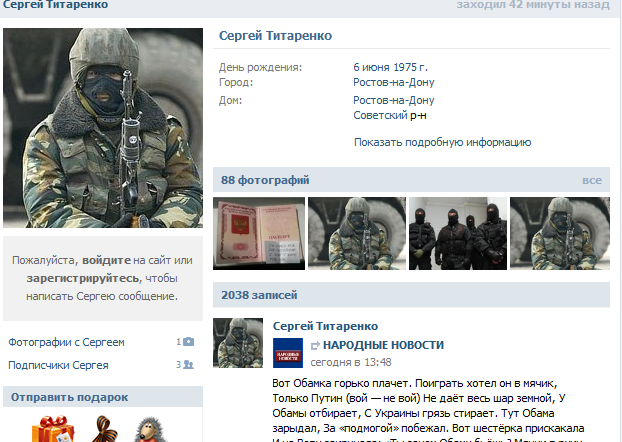
Task: Click the camera icon beside Фотографии с Сергеем
Action: [188, 342]
